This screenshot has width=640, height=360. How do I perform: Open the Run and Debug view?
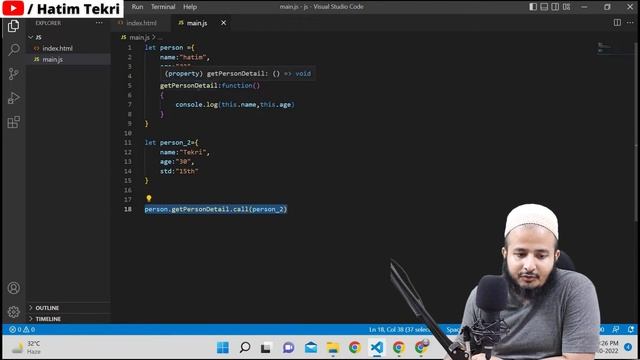coord(13,98)
